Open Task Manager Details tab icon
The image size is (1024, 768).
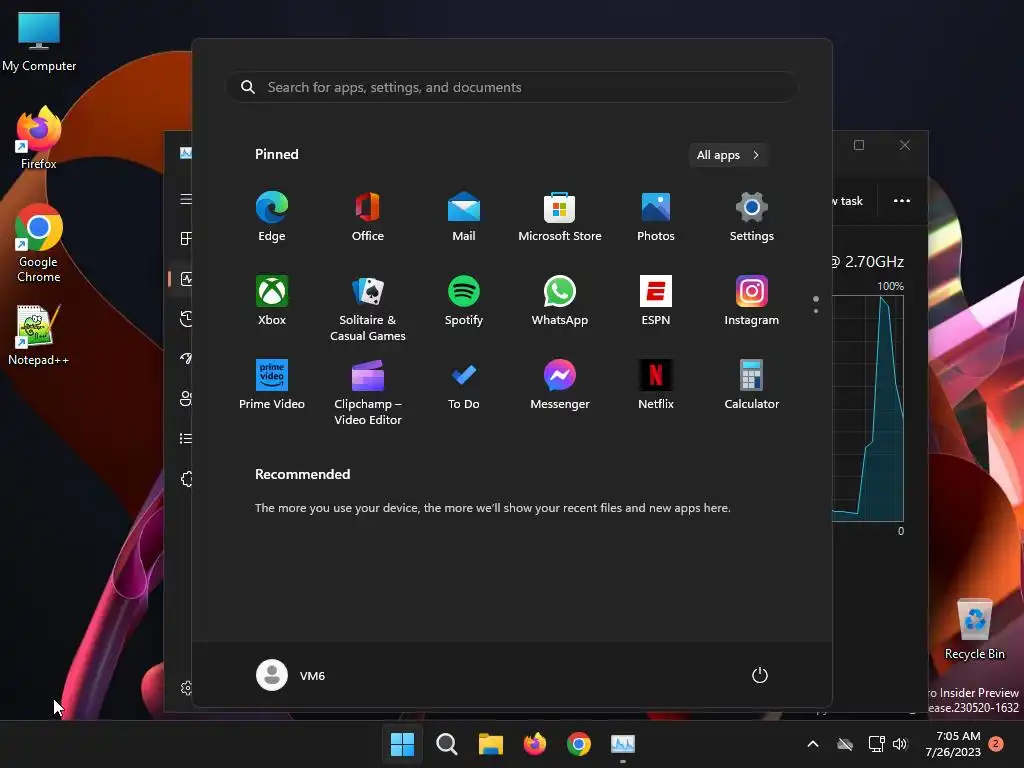(186, 439)
